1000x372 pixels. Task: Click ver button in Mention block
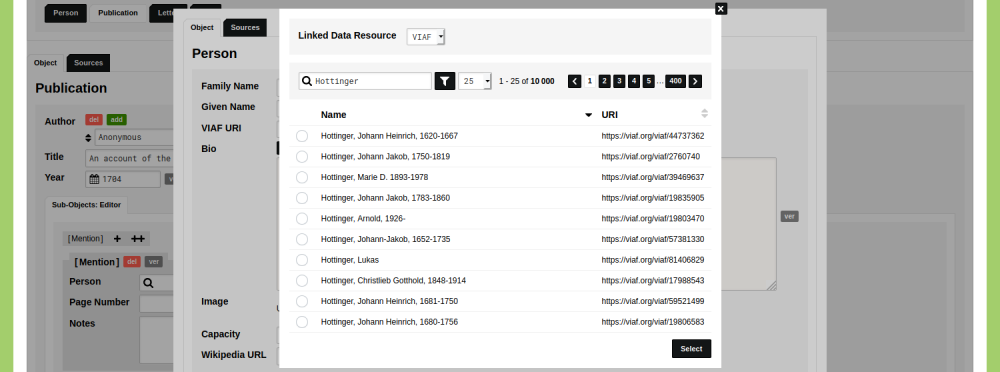coord(154,262)
